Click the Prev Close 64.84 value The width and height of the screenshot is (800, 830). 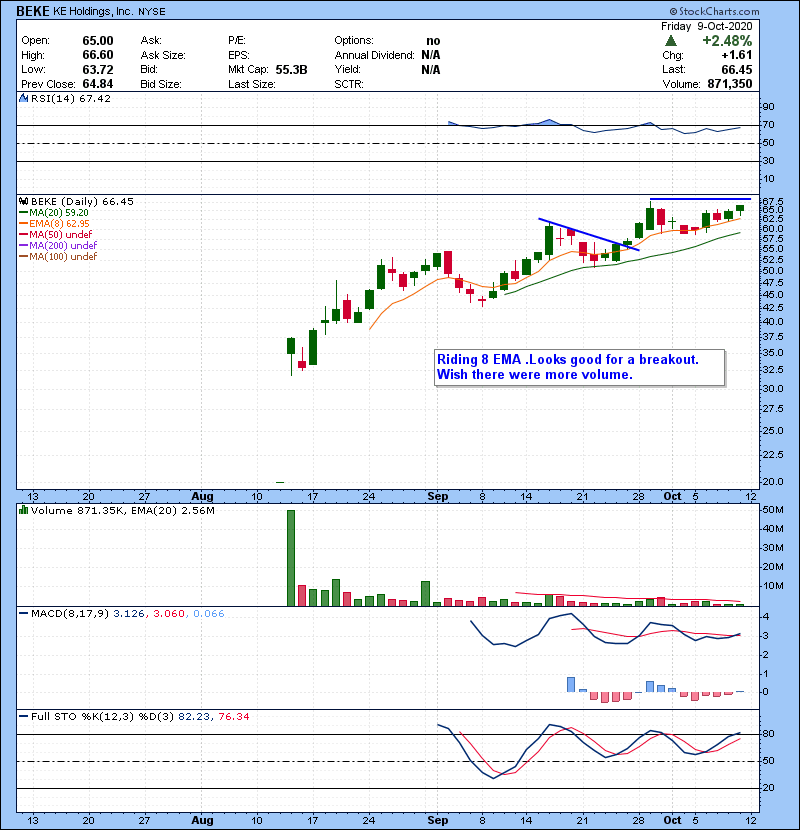[x=97, y=84]
